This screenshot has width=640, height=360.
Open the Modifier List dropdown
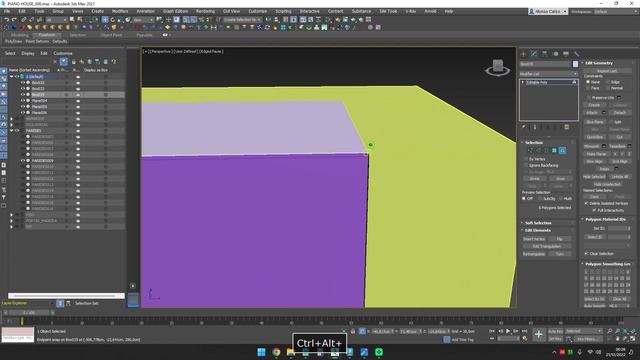549,74
